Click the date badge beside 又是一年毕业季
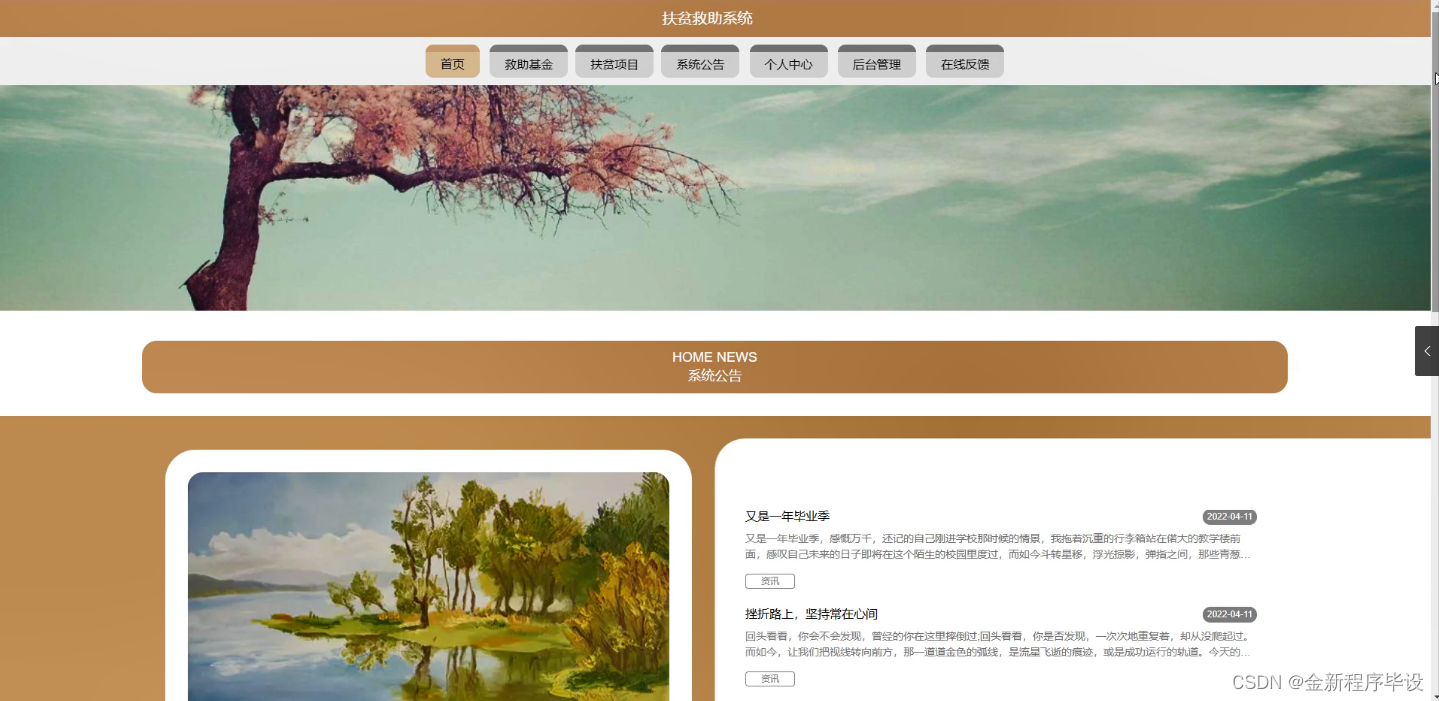The image size is (1439, 701). point(1229,517)
